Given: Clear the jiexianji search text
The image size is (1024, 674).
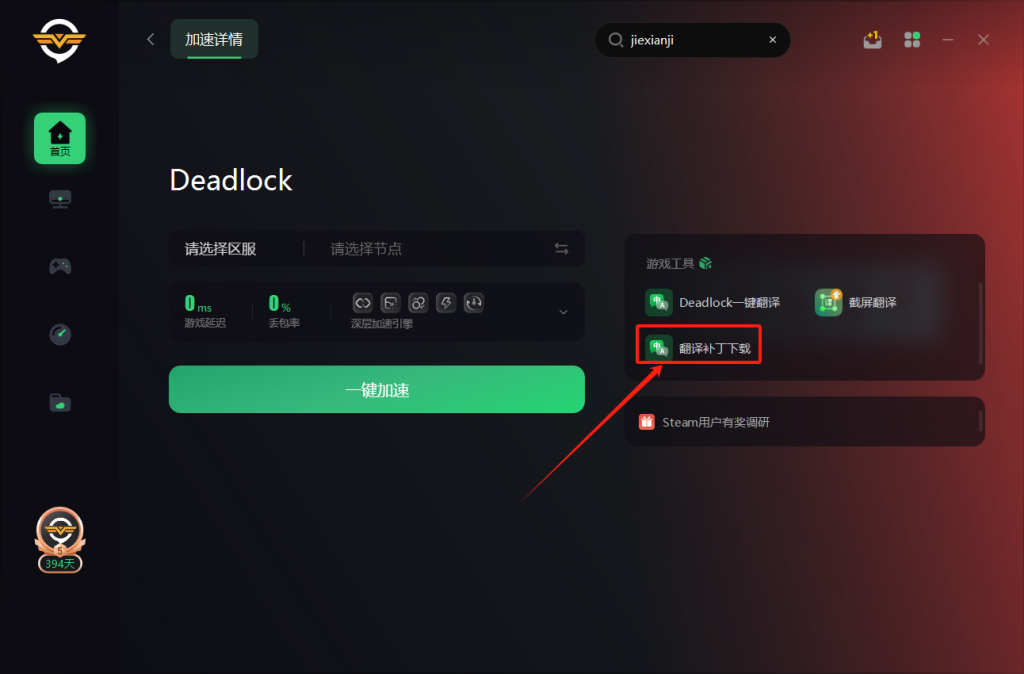Looking at the screenshot, I should [x=773, y=40].
